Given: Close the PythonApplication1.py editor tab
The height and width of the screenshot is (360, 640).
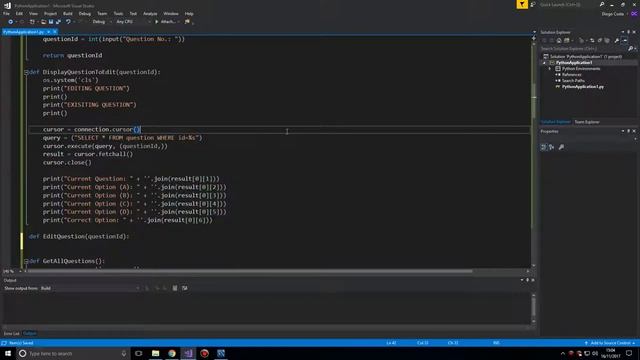Looking at the screenshot, I should pos(55,32).
